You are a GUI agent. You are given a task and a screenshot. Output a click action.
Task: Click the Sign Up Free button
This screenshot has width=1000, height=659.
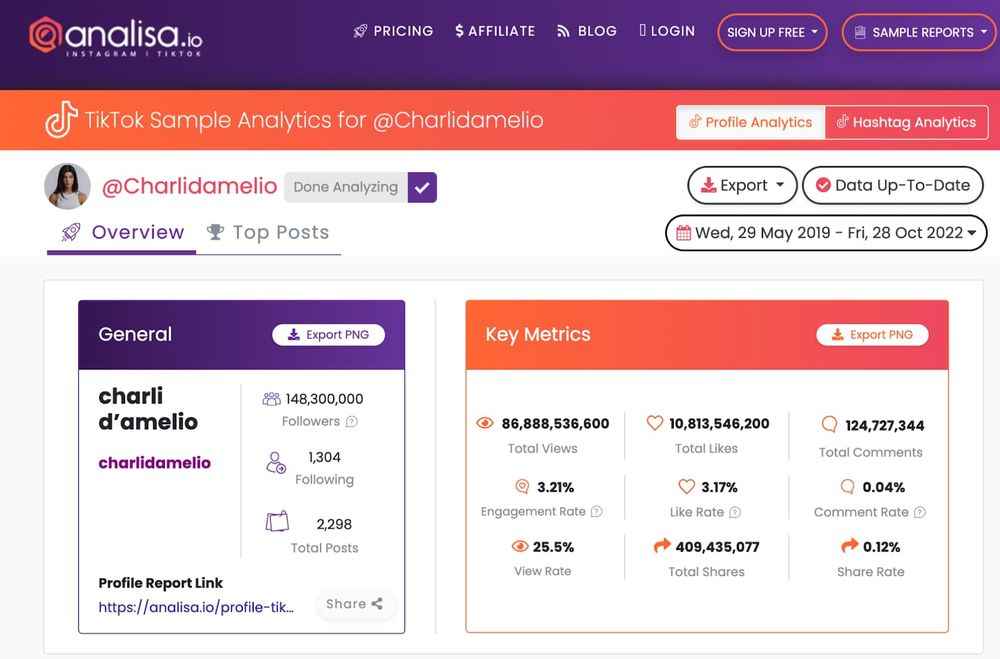point(771,32)
